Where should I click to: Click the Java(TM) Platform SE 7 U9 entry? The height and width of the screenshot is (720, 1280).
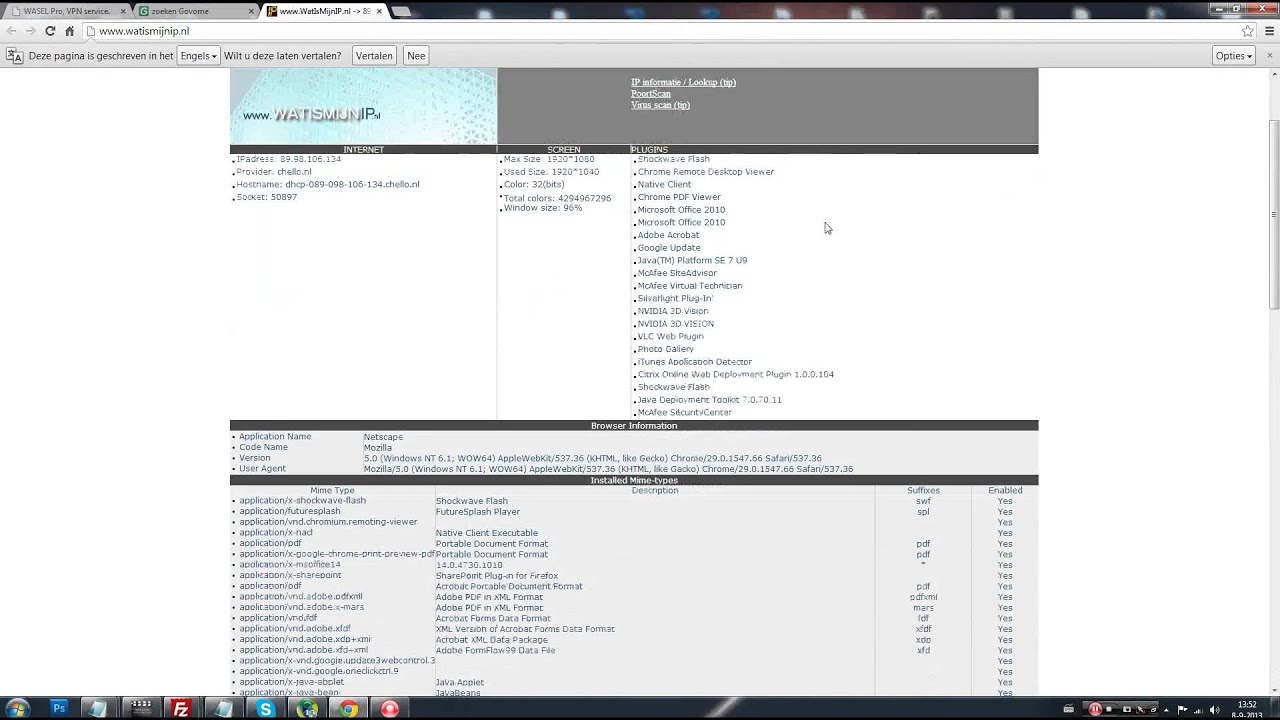point(692,261)
